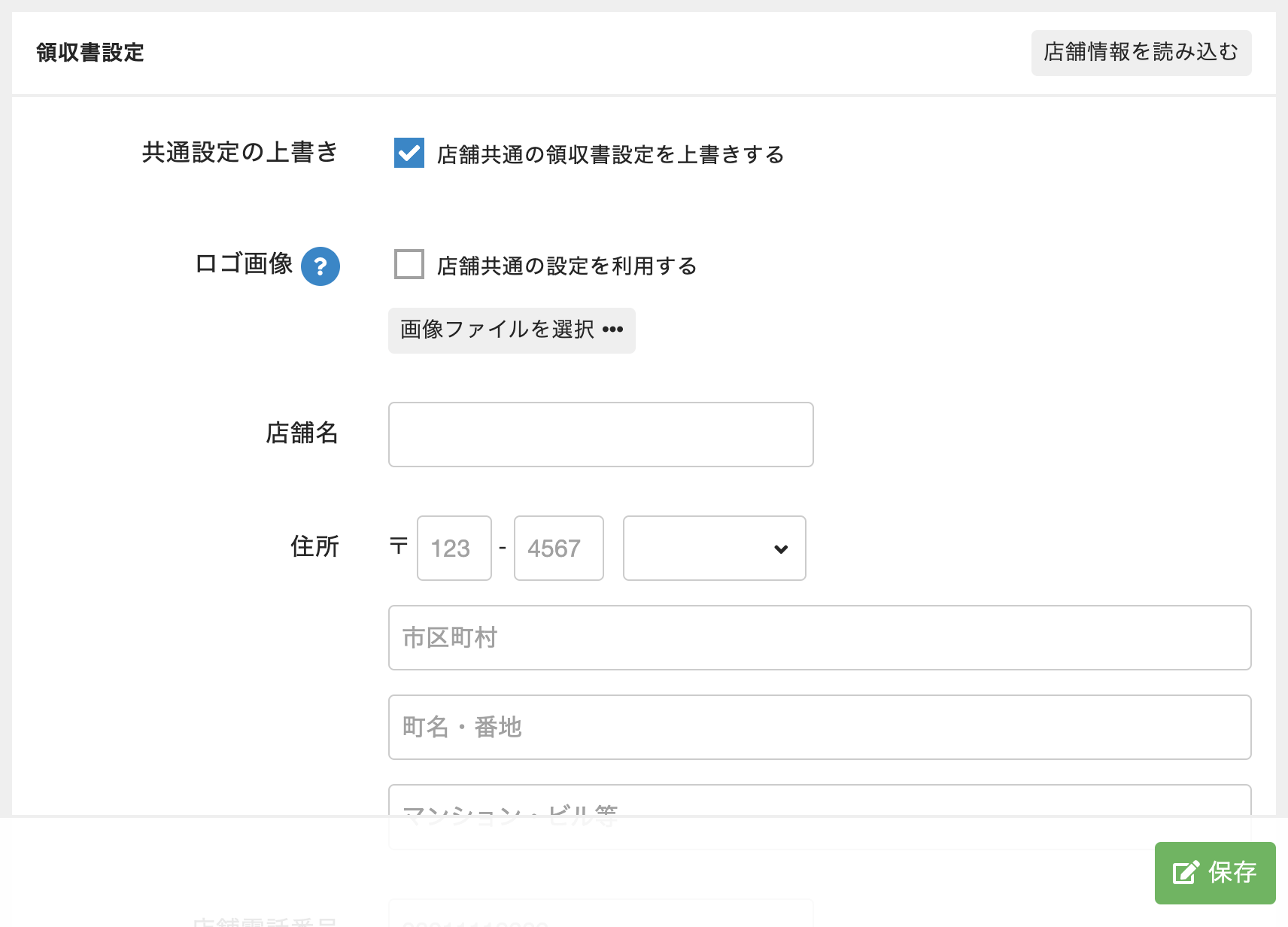Click the pencil icon on the 保存 button

pos(1186,873)
